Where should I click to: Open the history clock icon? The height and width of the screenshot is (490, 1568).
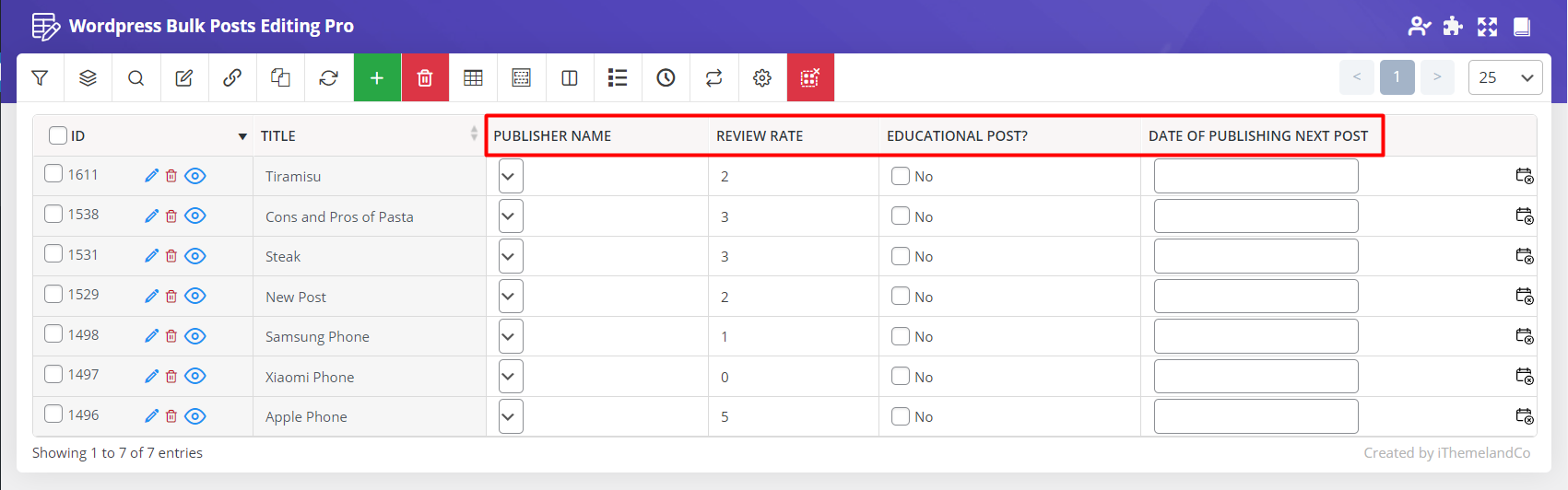tap(666, 78)
